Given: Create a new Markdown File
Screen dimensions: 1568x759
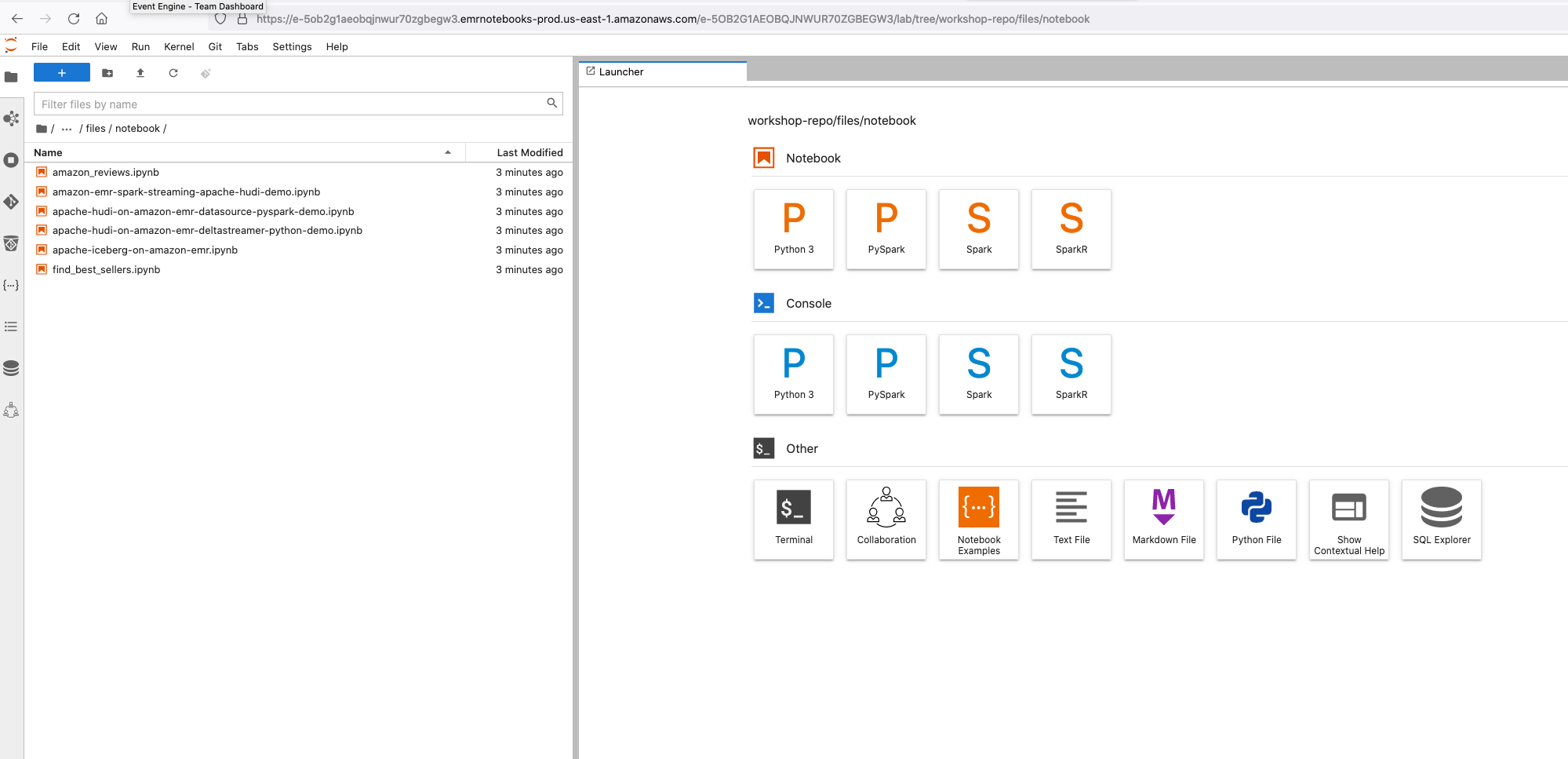Looking at the screenshot, I should (x=1164, y=520).
